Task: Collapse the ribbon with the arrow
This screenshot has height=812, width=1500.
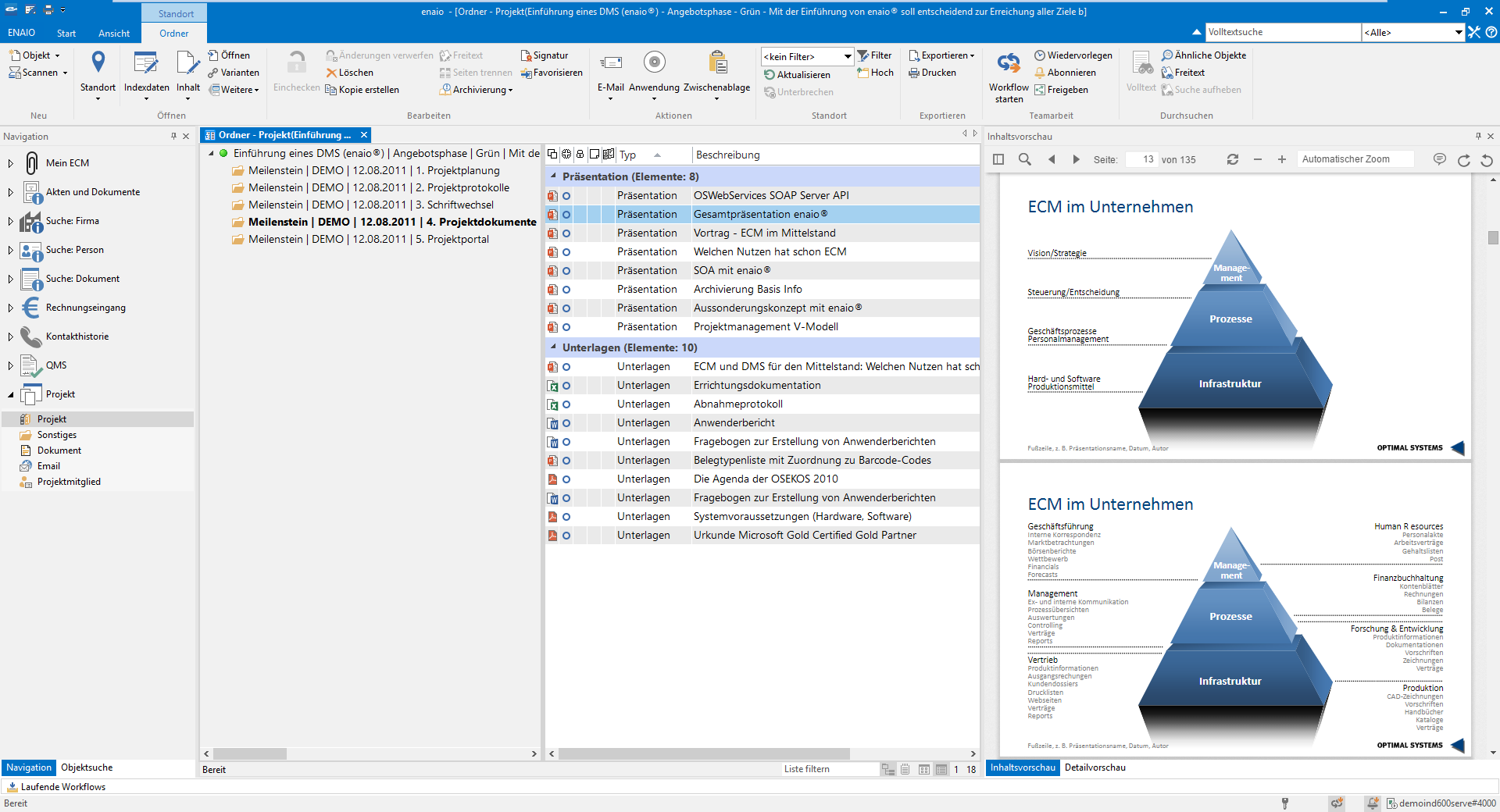Action: [x=1196, y=32]
